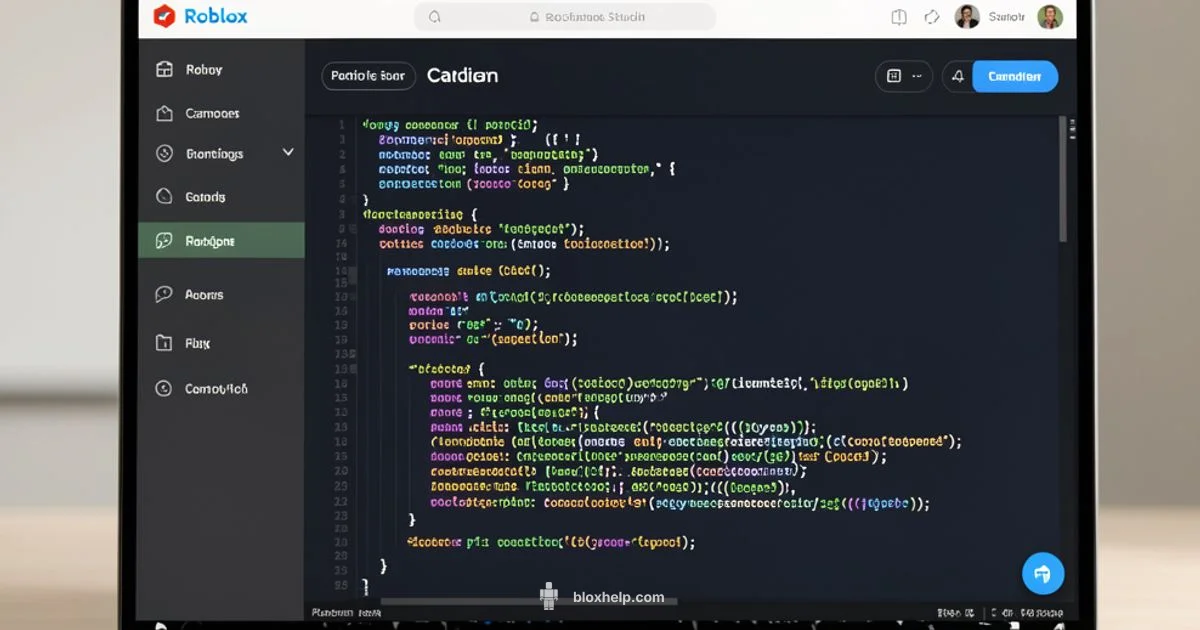Image resolution: width=1200 pixels, height=630 pixels.
Task: Click the Paciiole boor pill button
Action: 367,76
